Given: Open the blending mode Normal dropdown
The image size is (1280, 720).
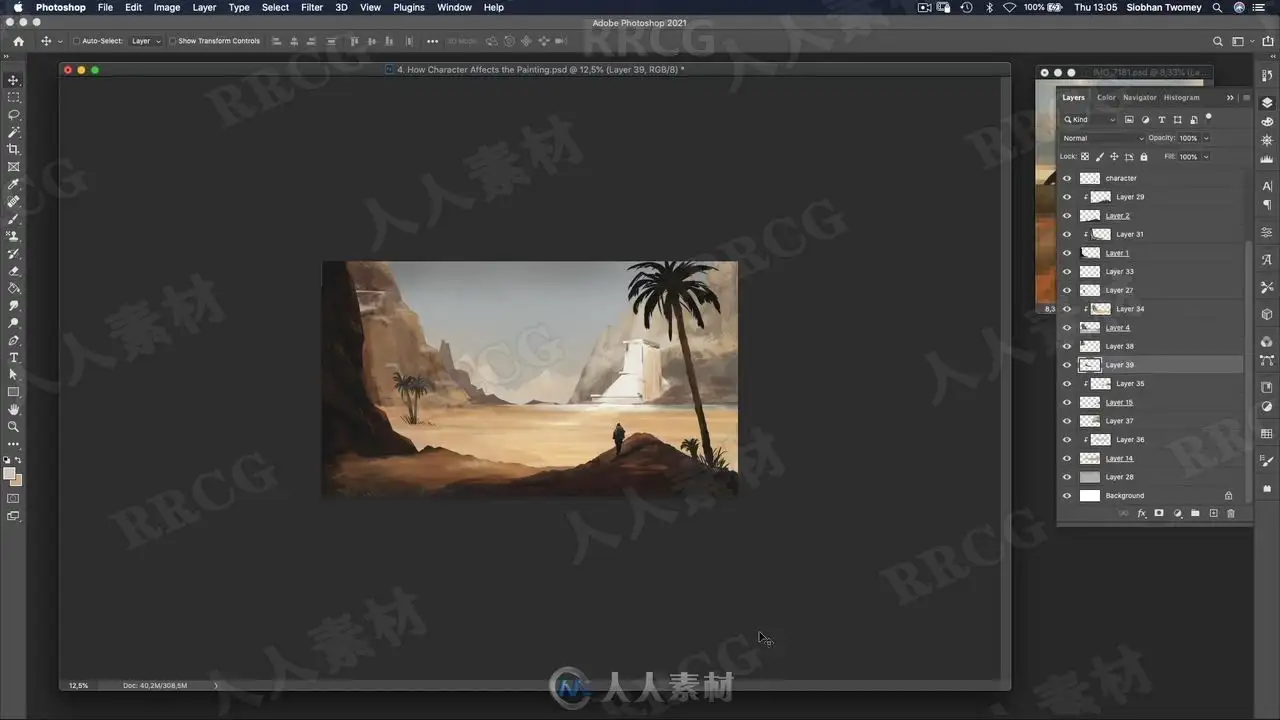Looking at the screenshot, I should [x=1103, y=138].
